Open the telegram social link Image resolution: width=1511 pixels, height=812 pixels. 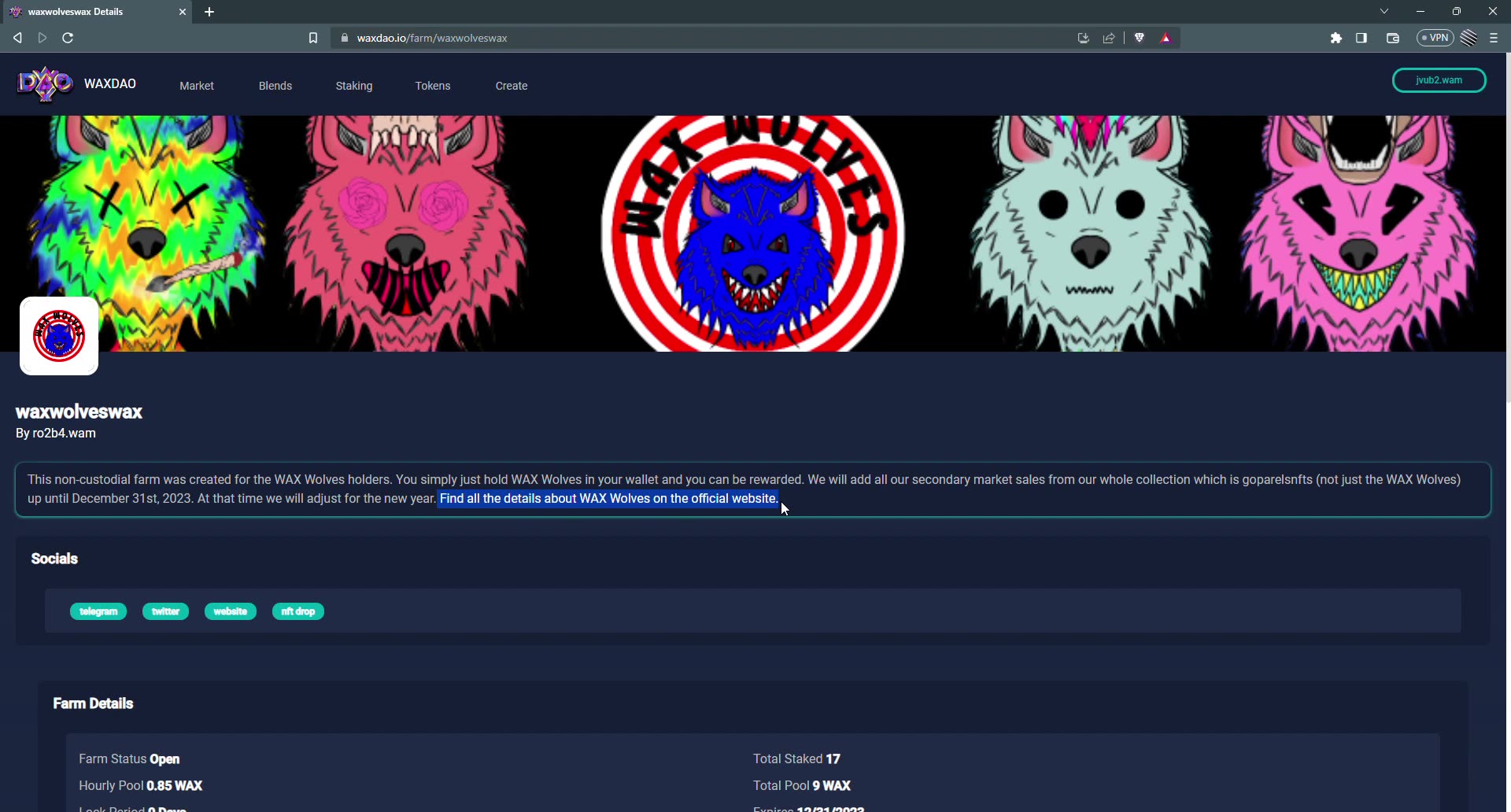pyautogui.click(x=98, y=611)
